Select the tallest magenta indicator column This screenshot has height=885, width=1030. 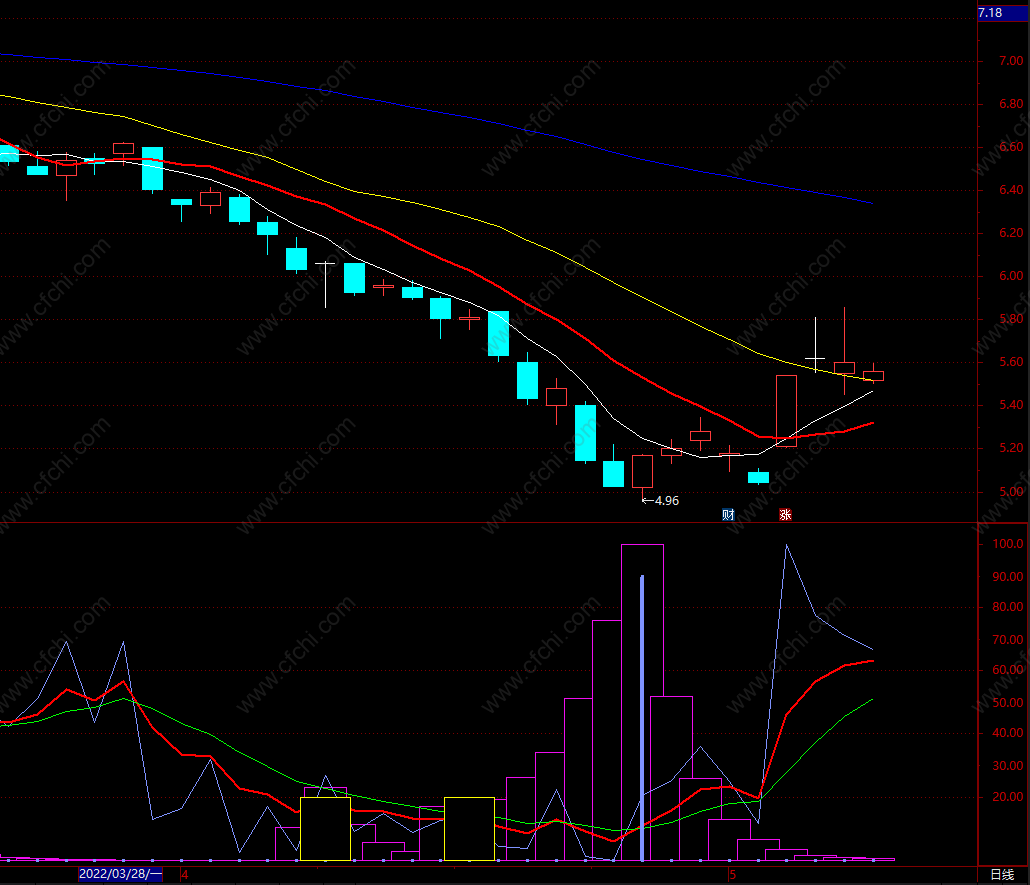642,702
